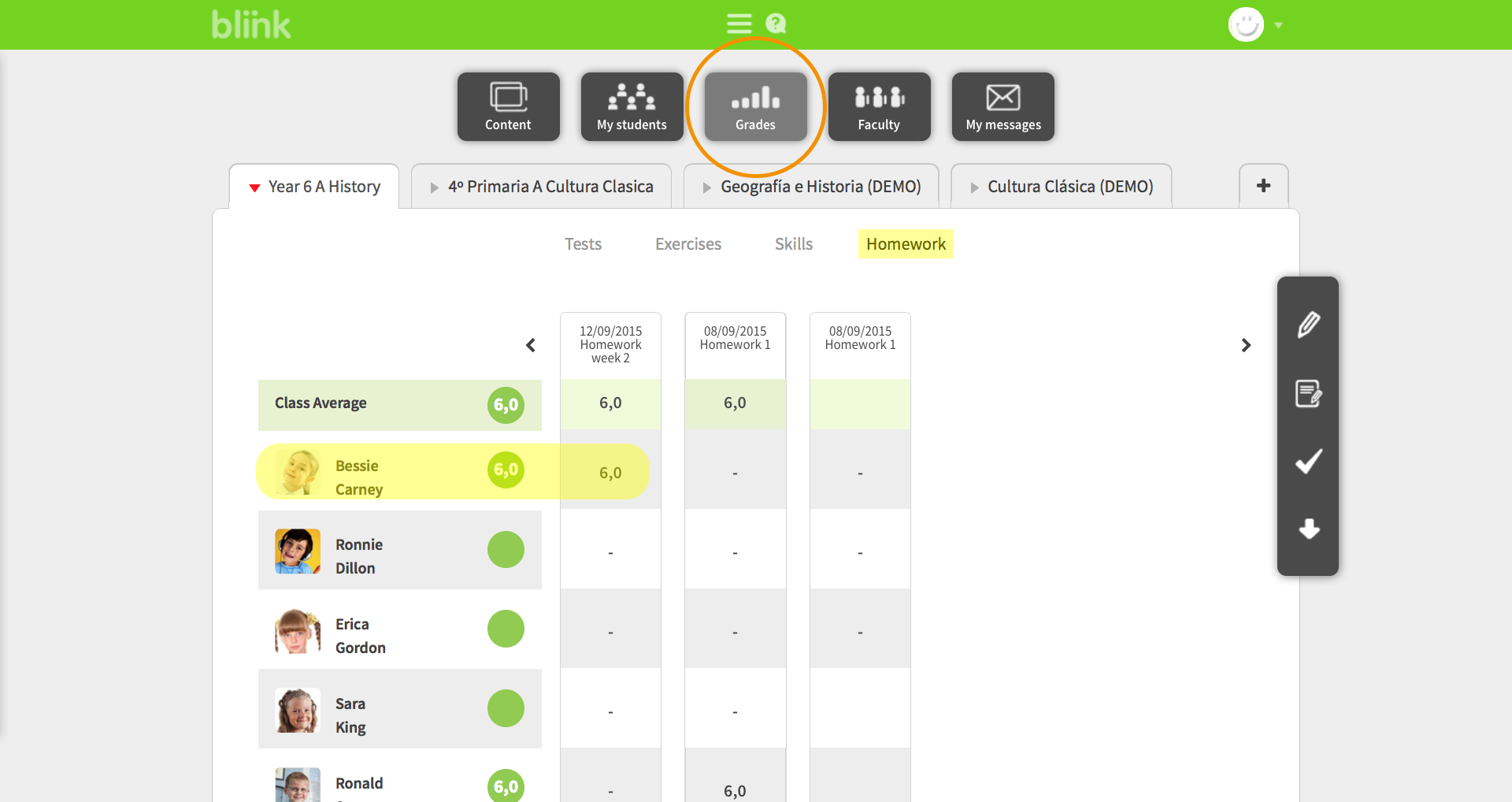Click the note edit icon in sidebar
Image resolution: width=1512 pixels, height=802 pixels.
[1308, 393]
